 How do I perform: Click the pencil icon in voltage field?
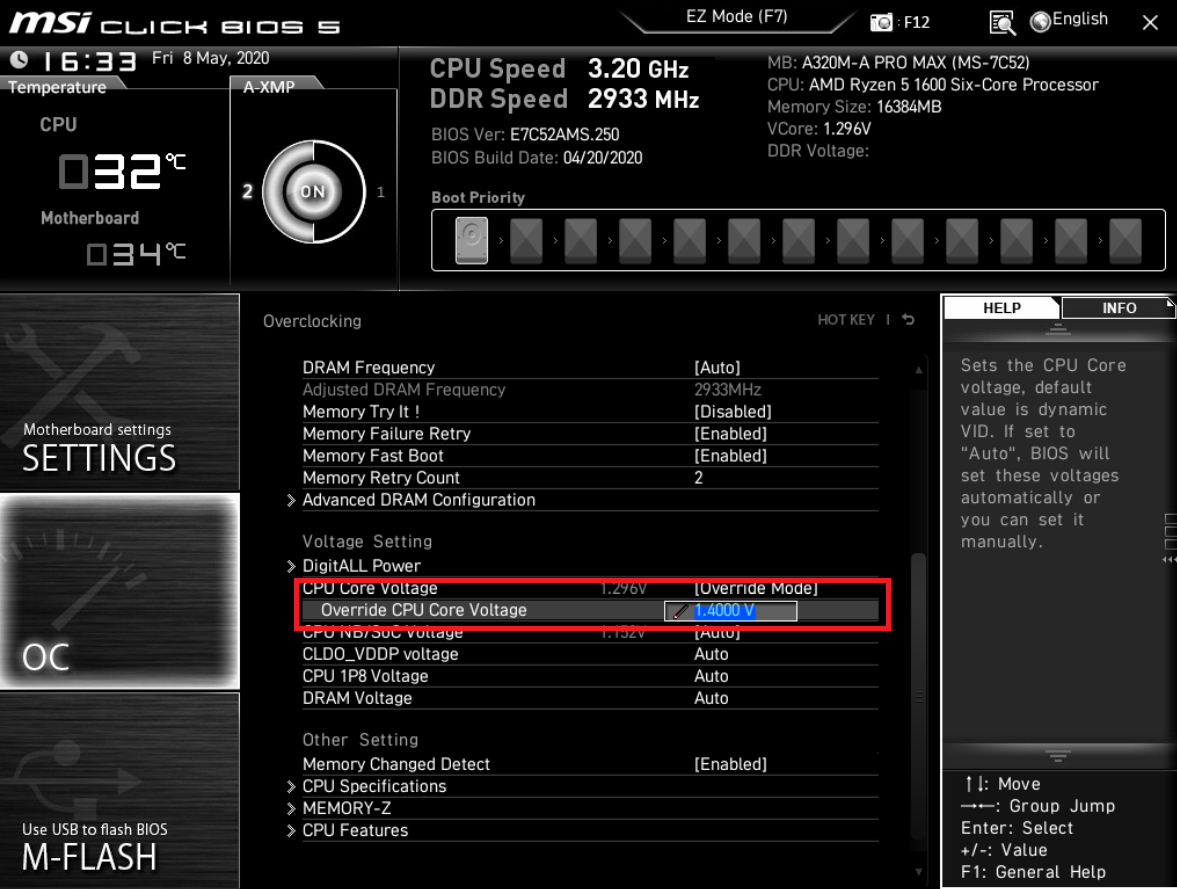pos(679,611)
